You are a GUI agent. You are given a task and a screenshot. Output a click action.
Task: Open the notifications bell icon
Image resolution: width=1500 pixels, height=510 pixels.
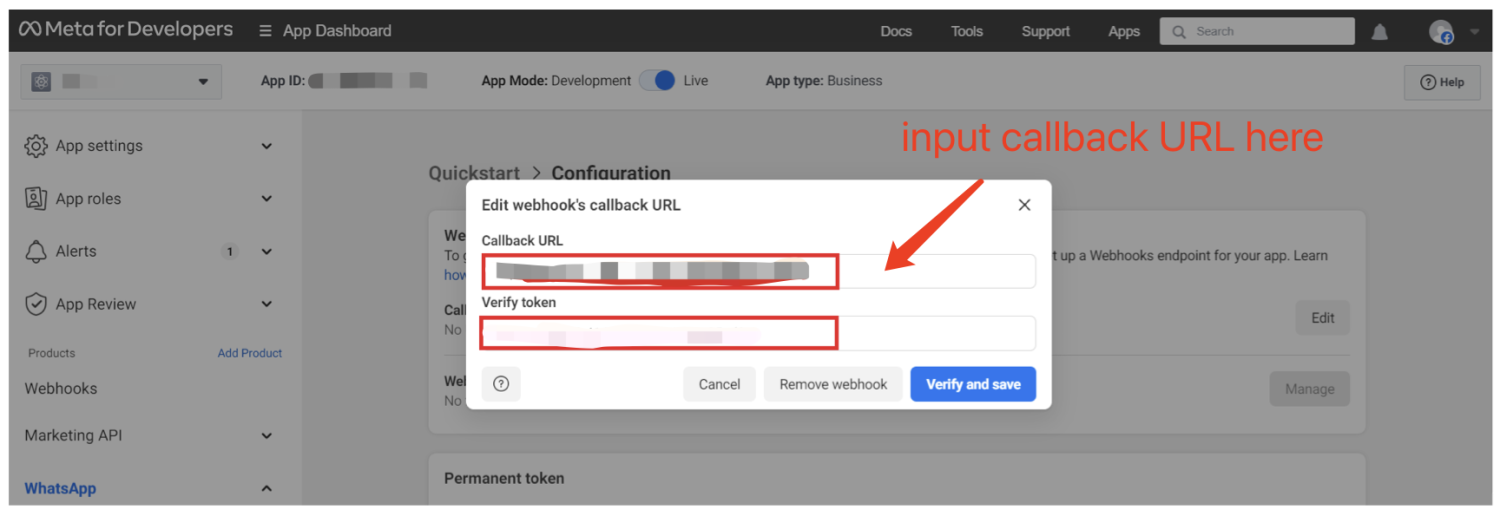click(1380, 32)
